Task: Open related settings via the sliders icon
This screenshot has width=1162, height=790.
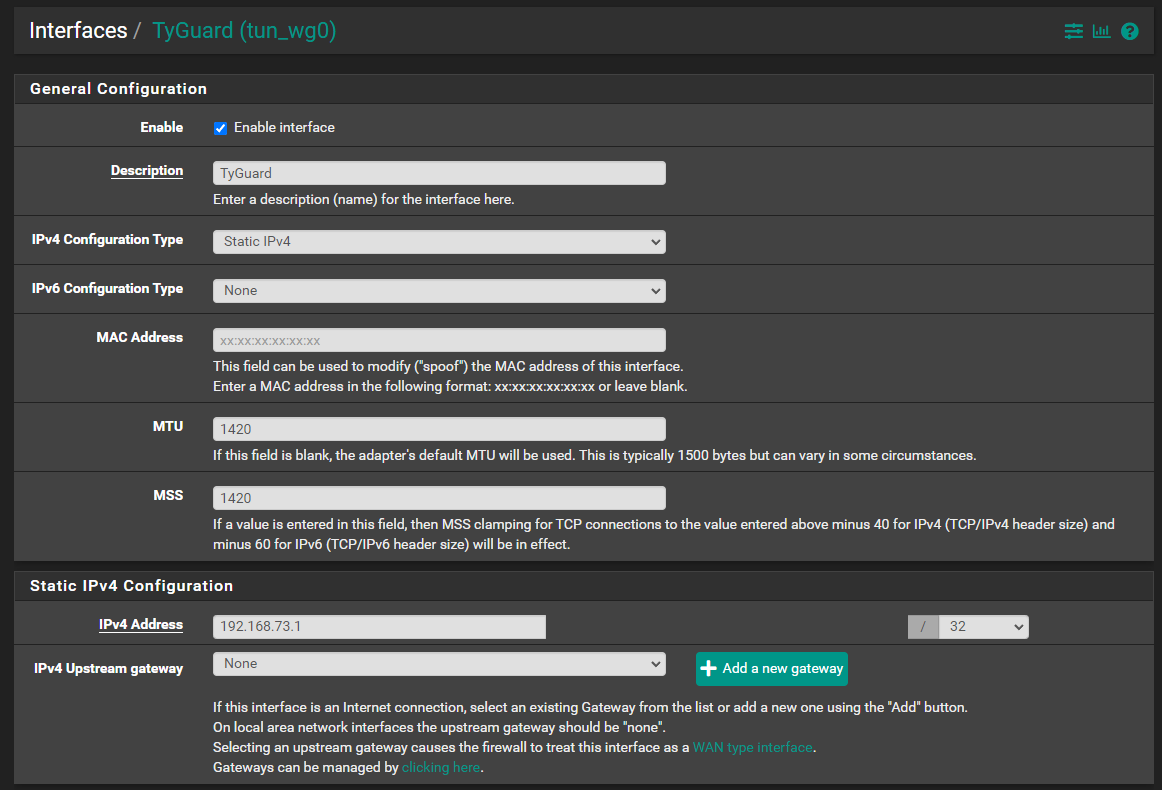Action: click(1073, 31)
